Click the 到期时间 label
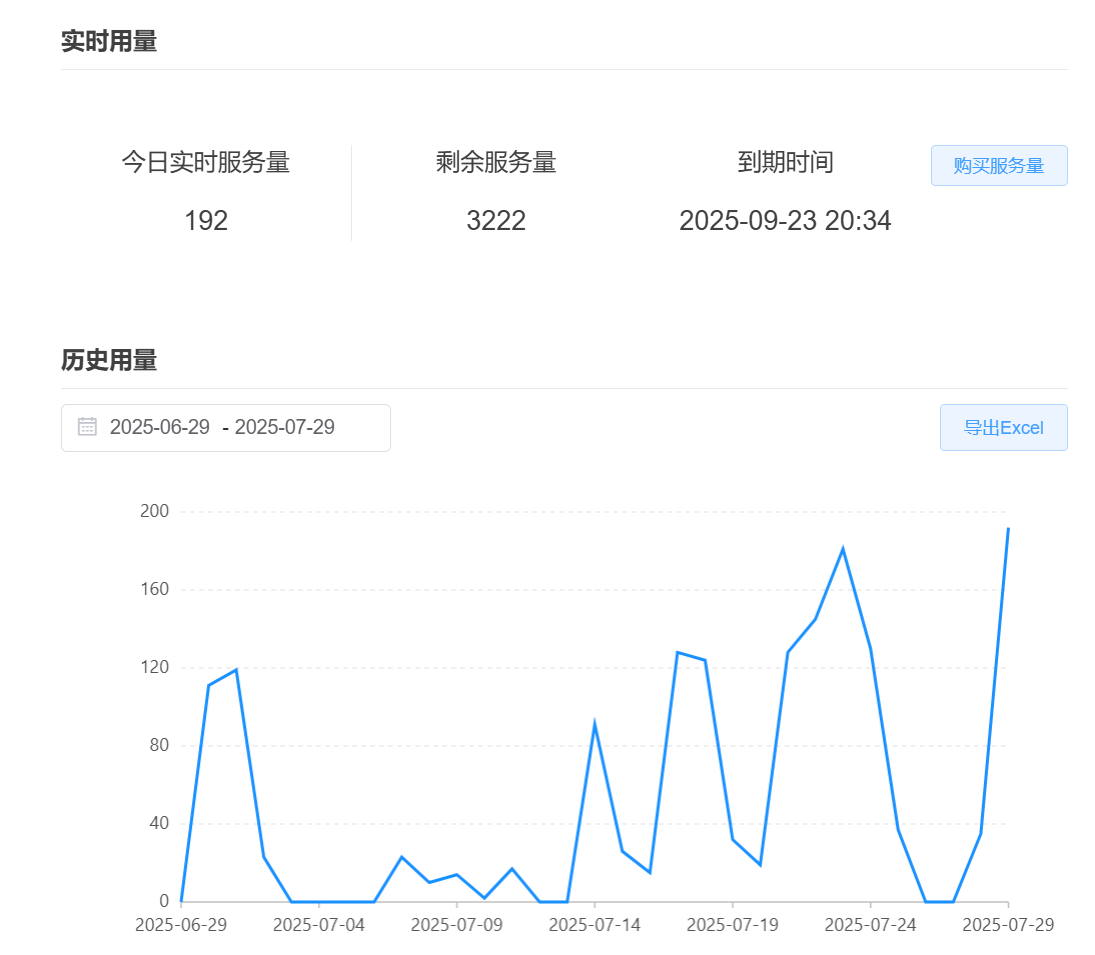This screenshot has height=955, width=1095. pyautogui.click(x=786, y=162)
